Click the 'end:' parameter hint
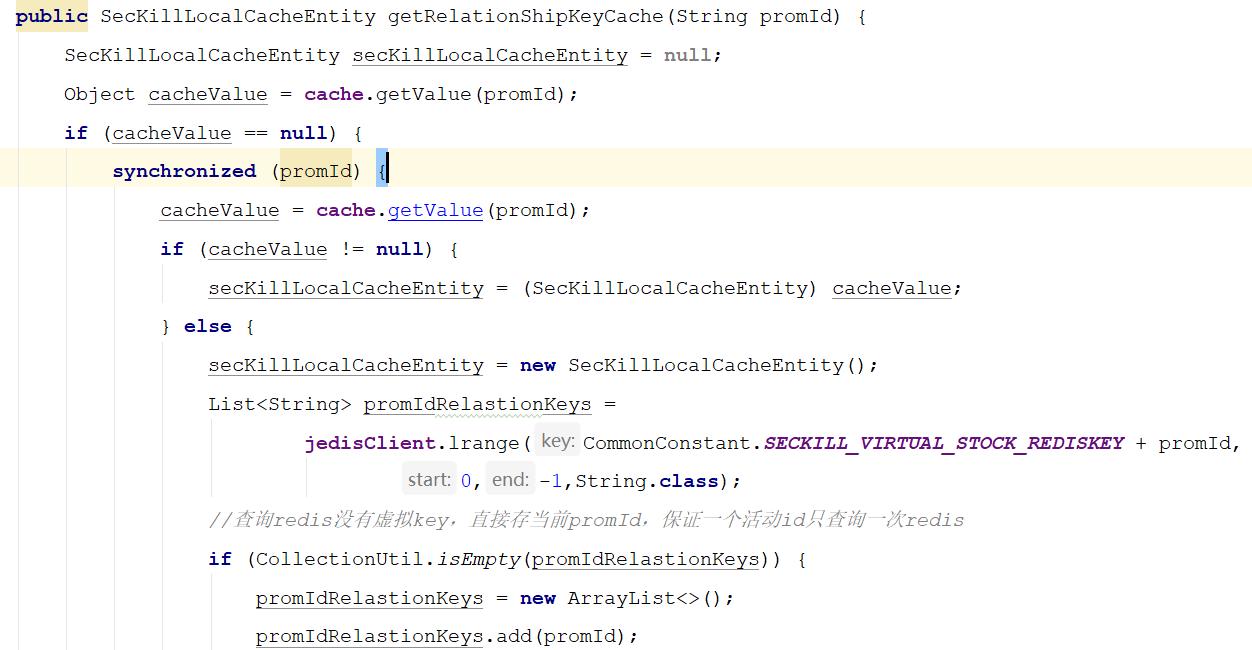The width and height of the screenshot is (1252, 650). pos(510,480)
